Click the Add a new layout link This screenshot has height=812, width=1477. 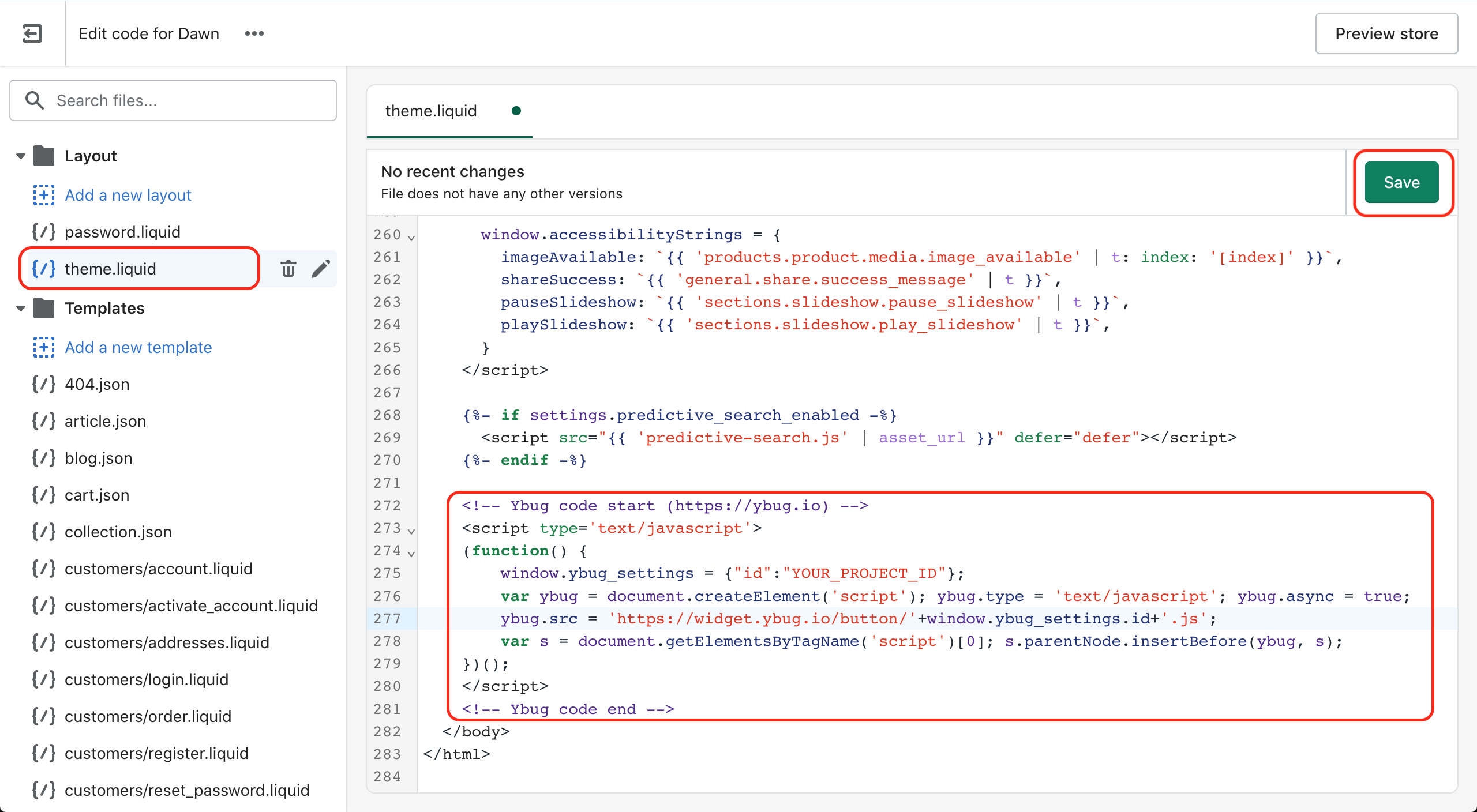coord(128,195)
